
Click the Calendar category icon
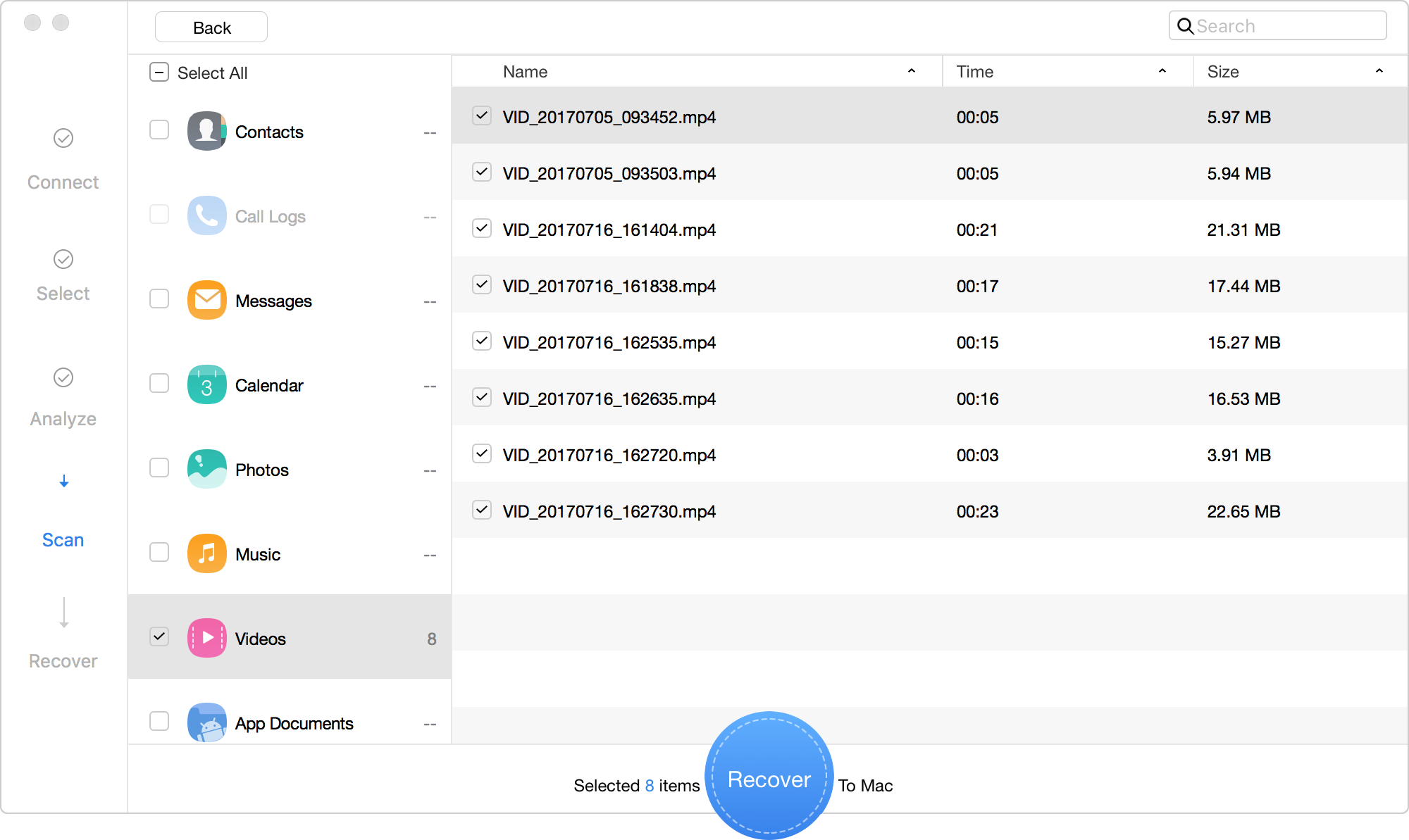tap(206, 384)
